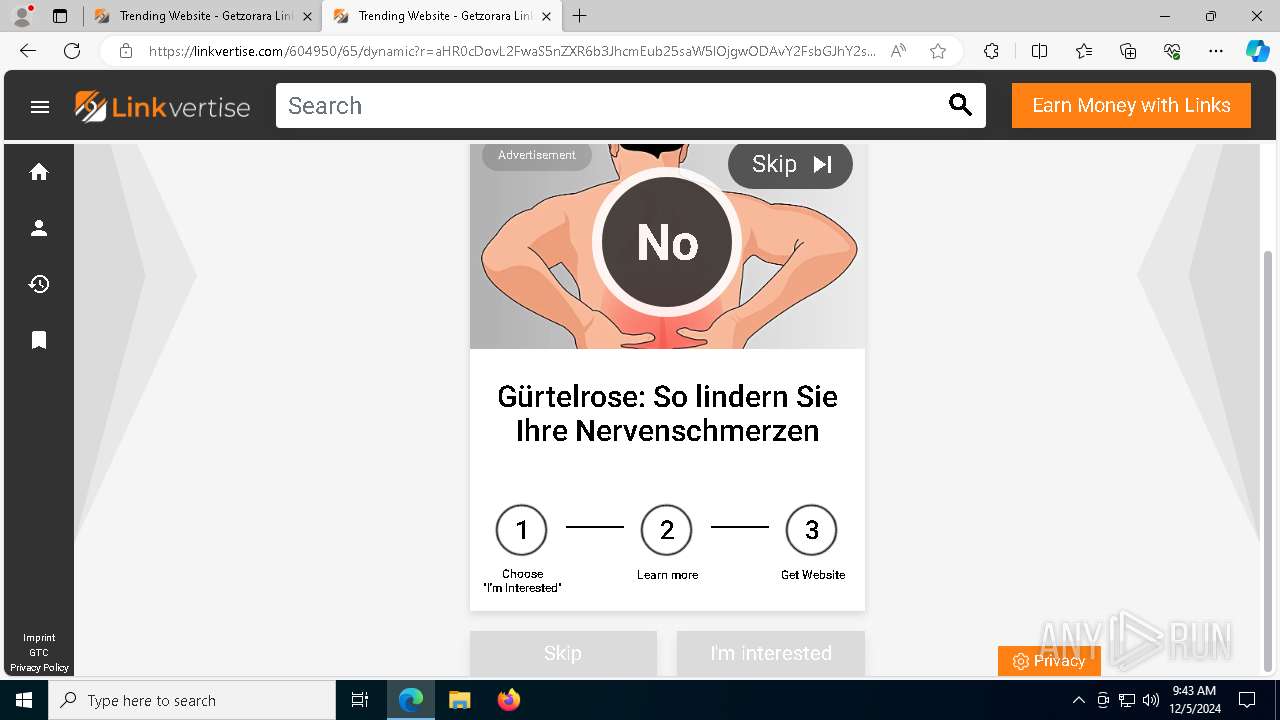Image resolution: width=1280 pixels, height=720 pixels.
Task: Launch Firefox from taskbar
Action: tap(509, 700)
